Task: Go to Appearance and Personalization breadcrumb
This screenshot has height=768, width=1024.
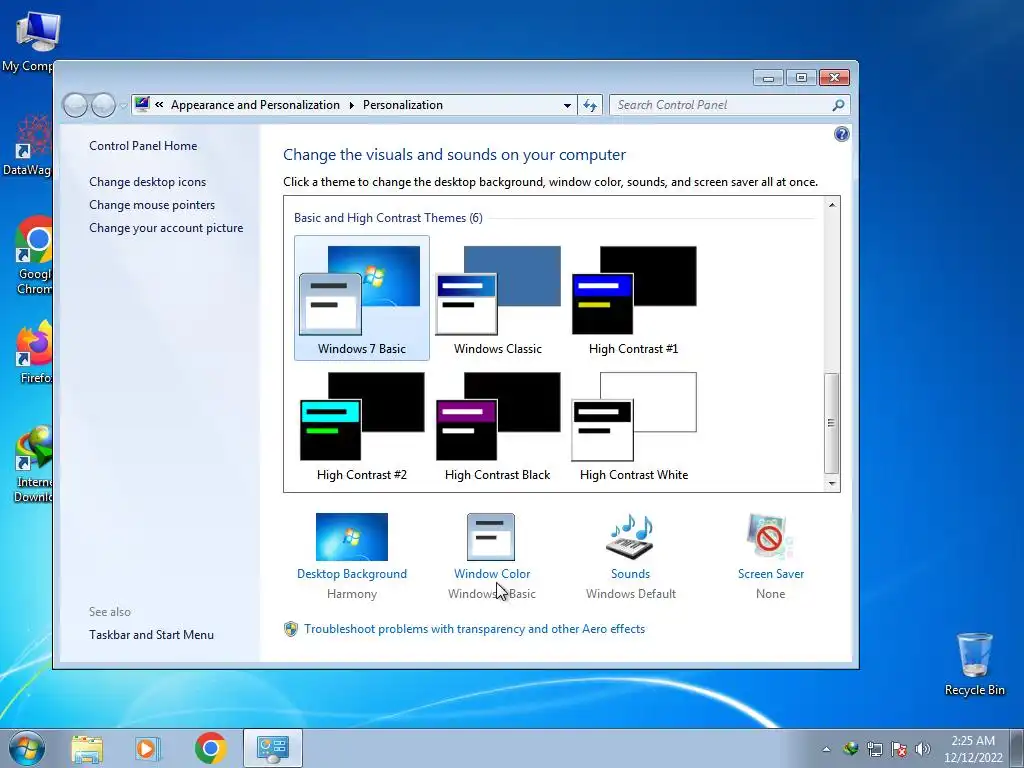Action: [x=255, y=105]
